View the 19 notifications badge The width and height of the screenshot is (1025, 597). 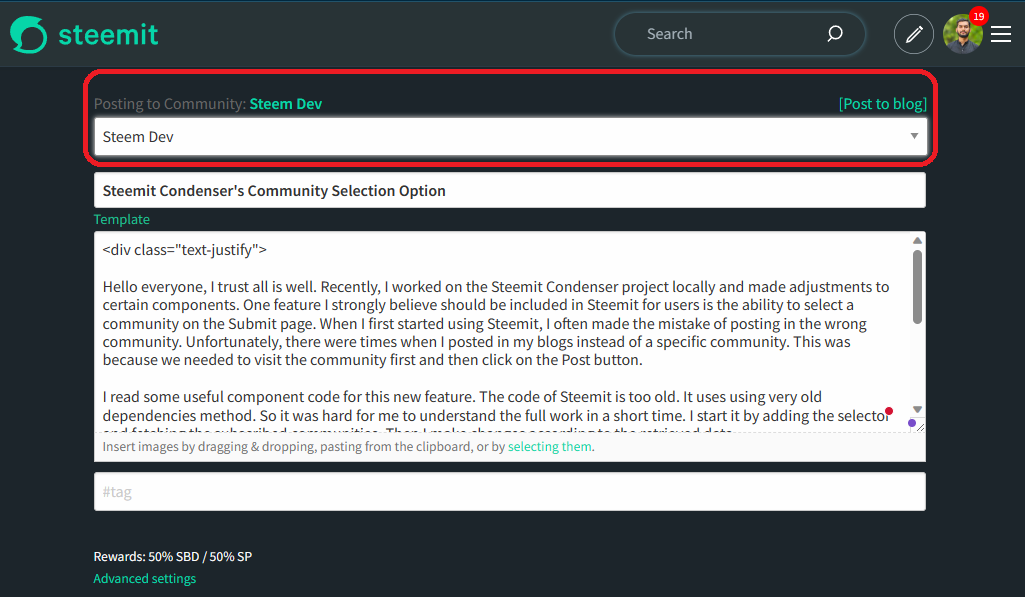(979, 16)
